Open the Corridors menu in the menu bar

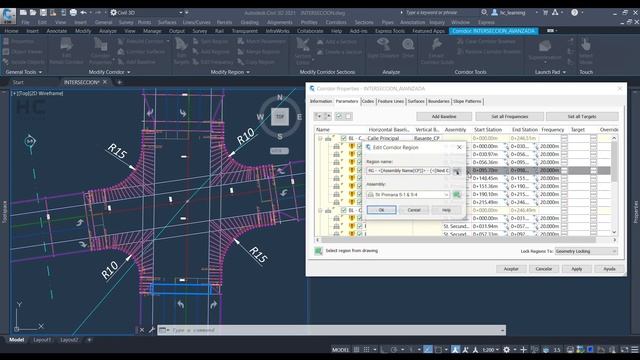[336, 22]
